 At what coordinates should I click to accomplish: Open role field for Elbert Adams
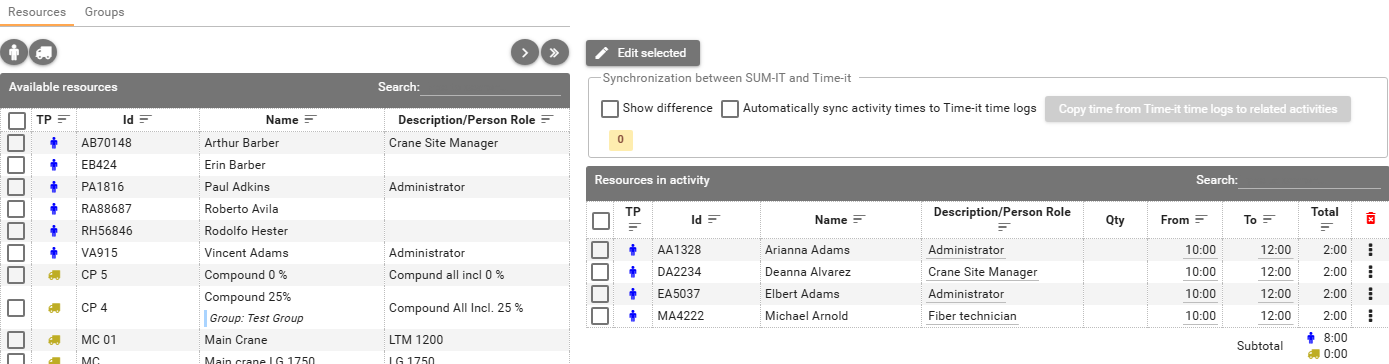click(966, 294)
